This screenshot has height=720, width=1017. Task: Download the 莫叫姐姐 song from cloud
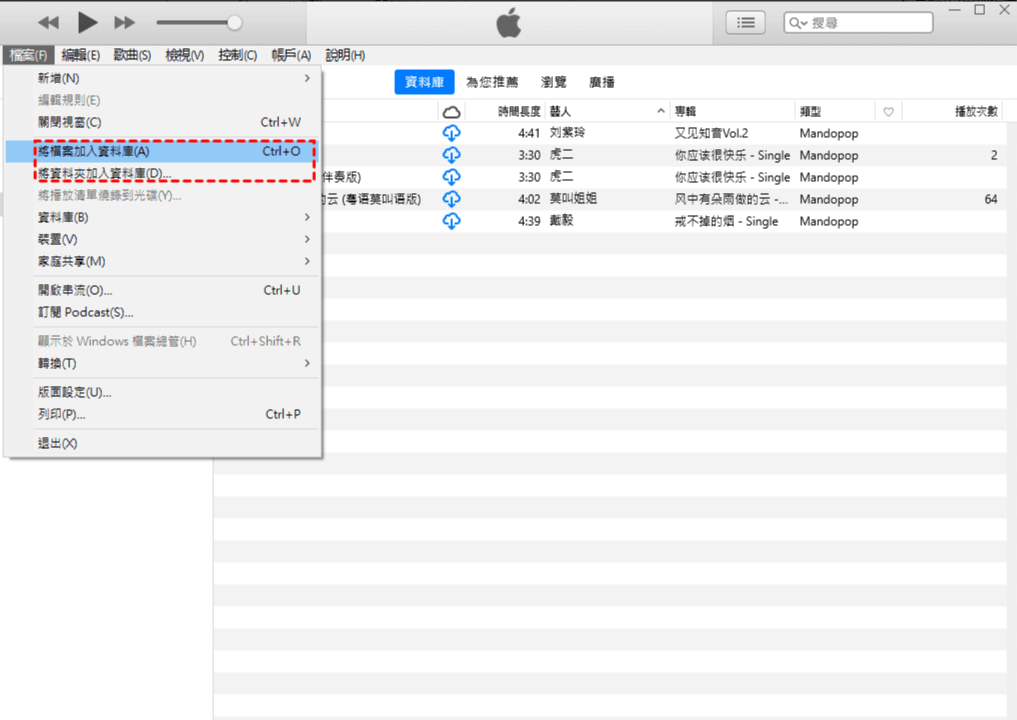(x=451, y=199)
